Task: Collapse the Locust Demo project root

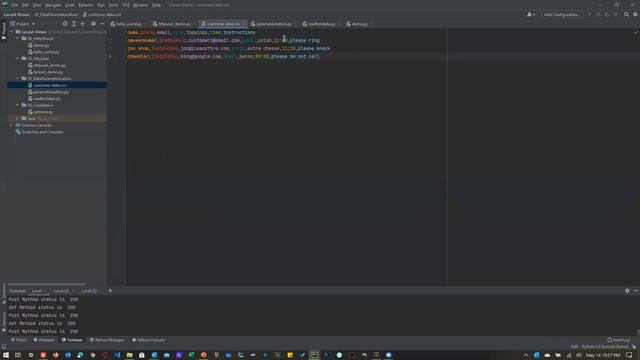Action: [x=11, y=32]
